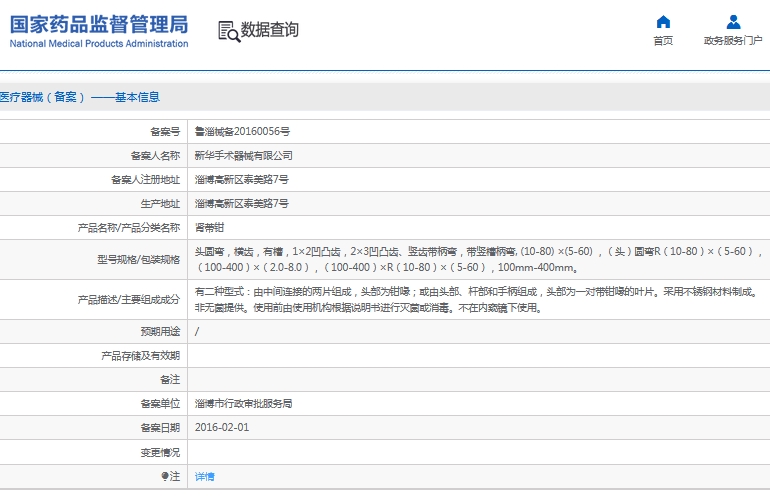Screen dimensions: 770x498
Task: Click the 预期用途 label
Action: (x=160, y=332)
